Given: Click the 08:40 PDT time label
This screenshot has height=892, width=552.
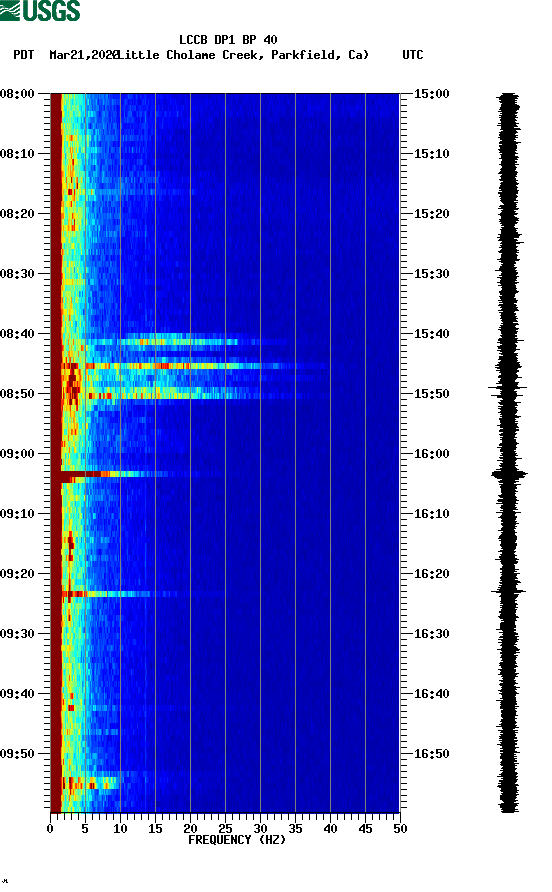Looking at the screenshot, I should click(18, 334).
